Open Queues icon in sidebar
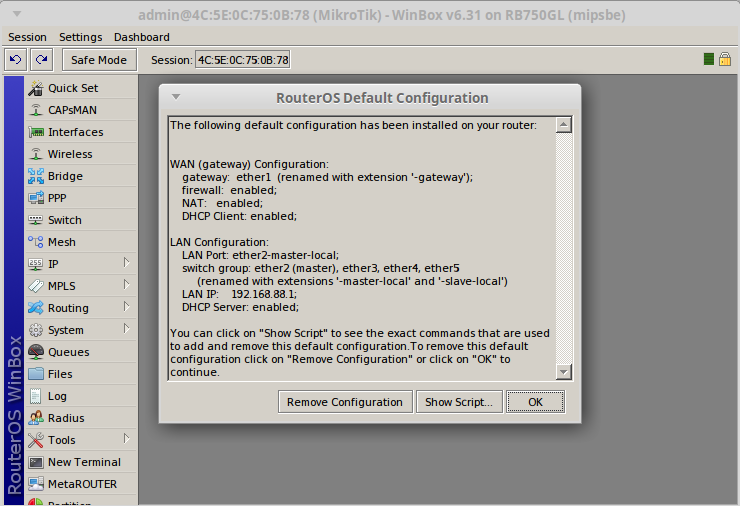Image resolution: width=740 pixels, height=506 pixels. [35, 352]
